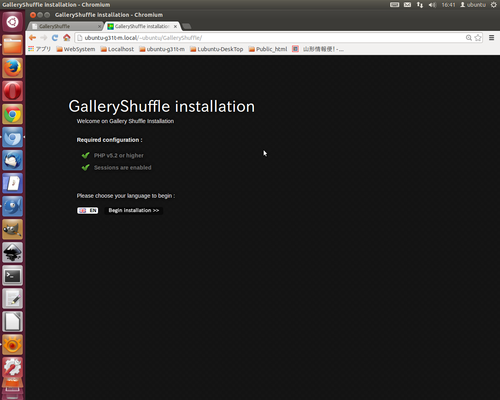
Task: Open the ubuntu-g31t-m bookmark folder
Action: [x=162, y=49]
